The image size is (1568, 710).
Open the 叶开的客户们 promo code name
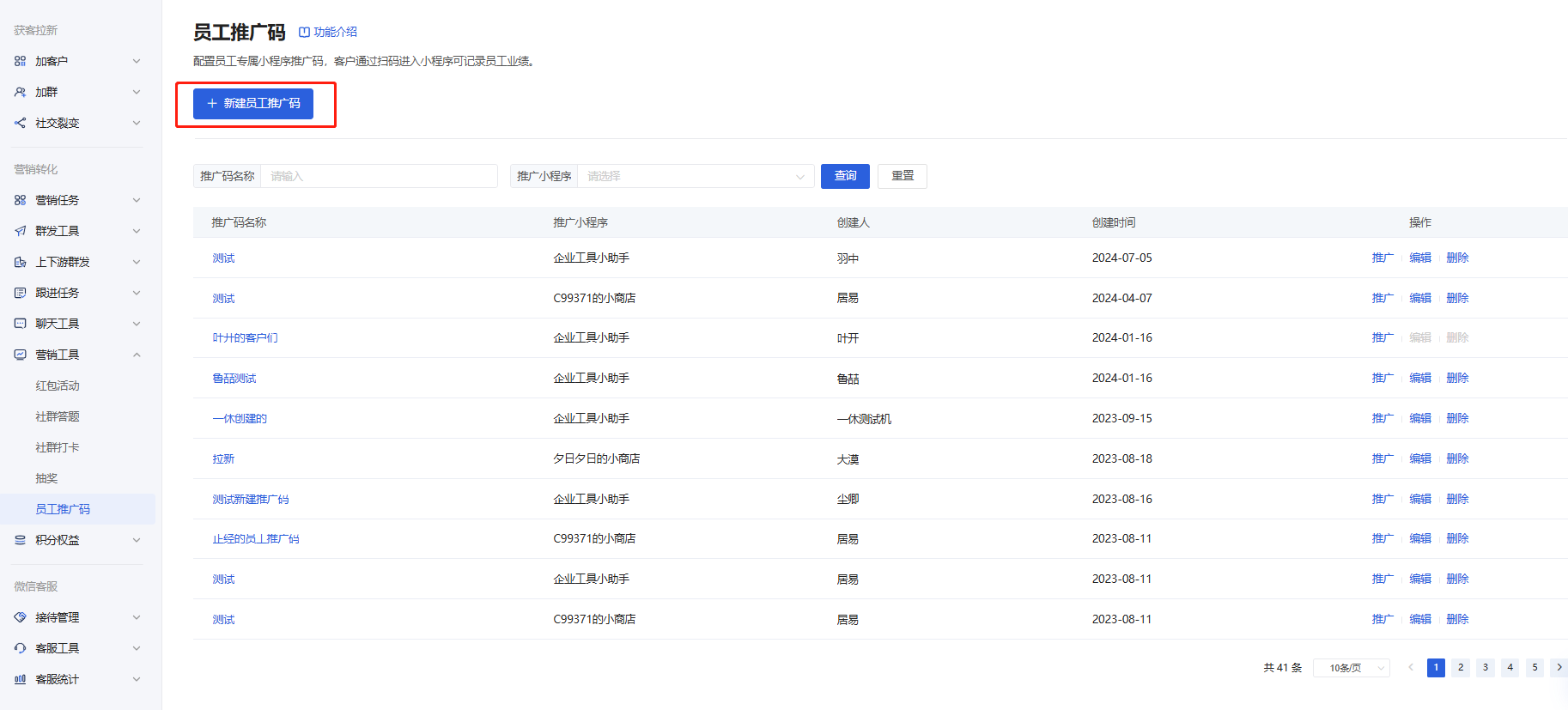245,338
